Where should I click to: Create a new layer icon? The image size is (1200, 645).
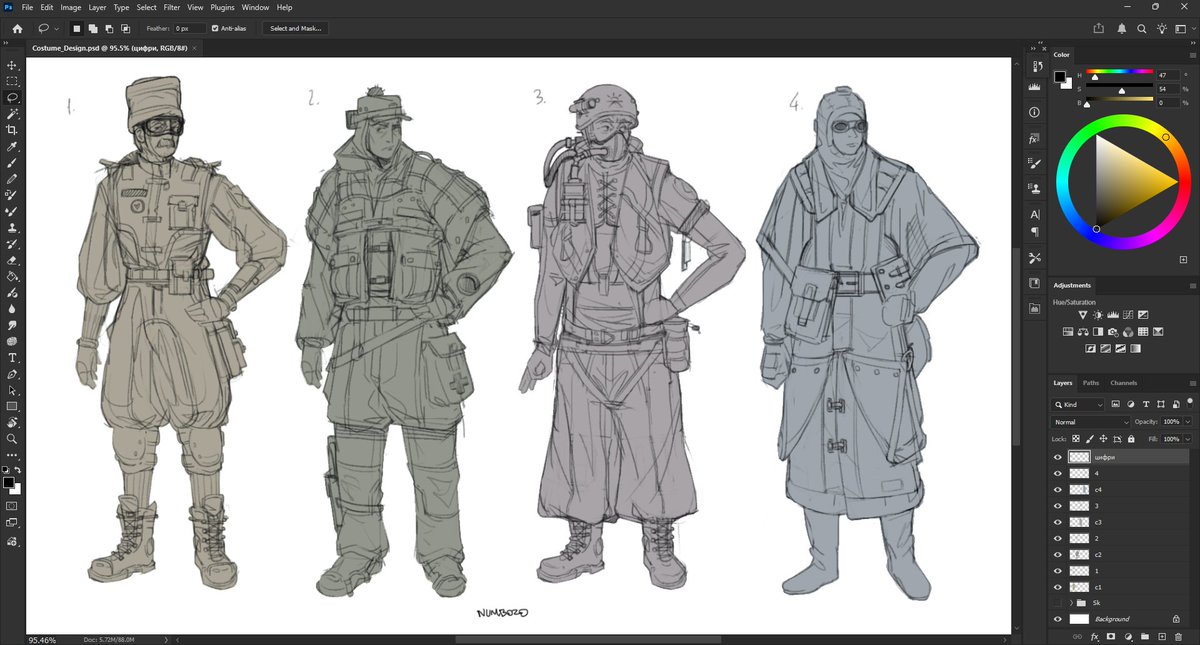point(1161,636)
